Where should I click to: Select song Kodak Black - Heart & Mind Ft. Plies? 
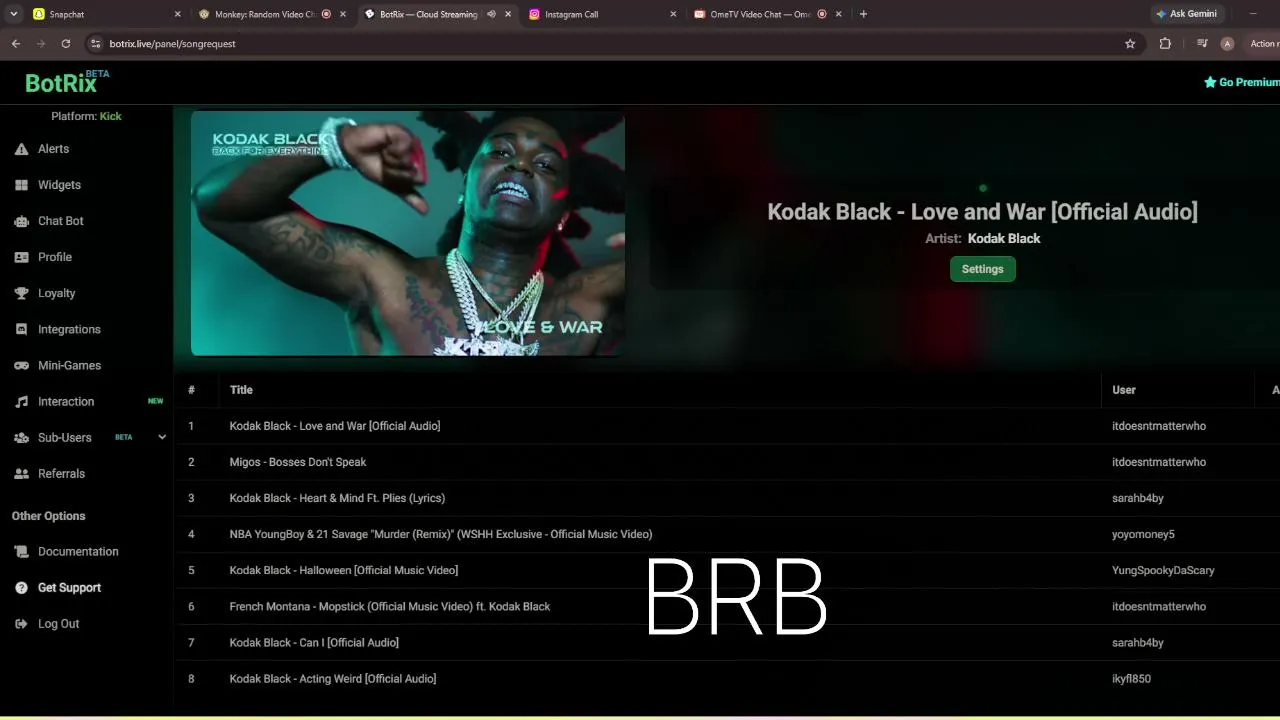point(337,498)
